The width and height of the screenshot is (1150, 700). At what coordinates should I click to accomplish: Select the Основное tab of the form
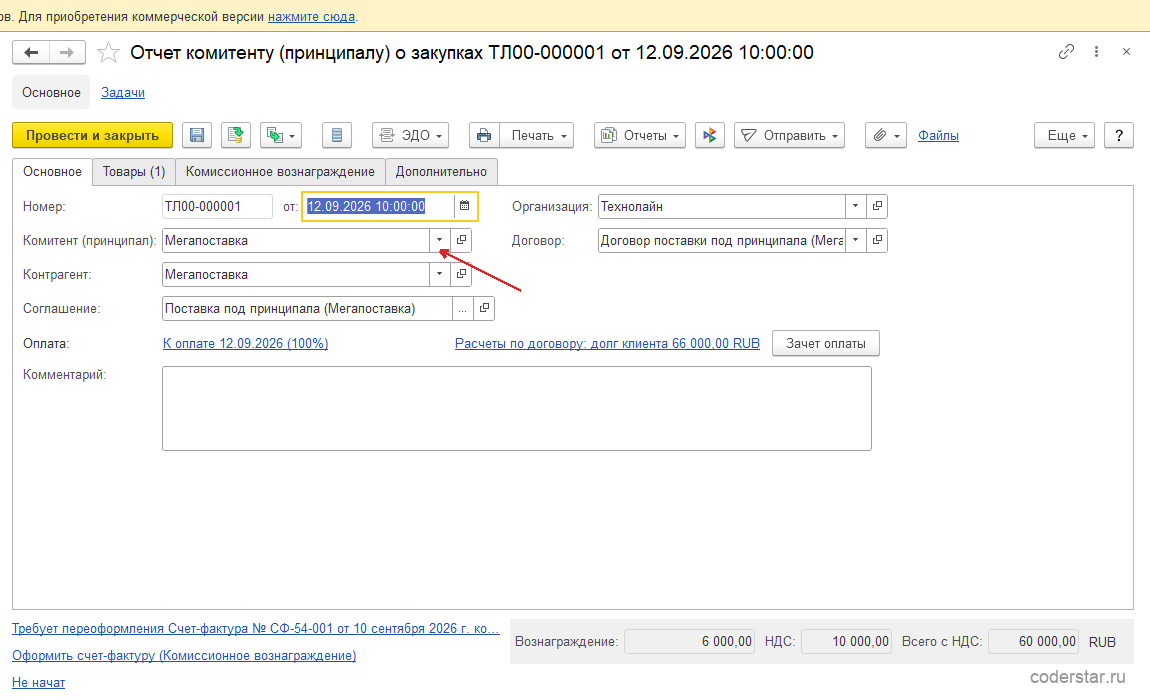52,172
